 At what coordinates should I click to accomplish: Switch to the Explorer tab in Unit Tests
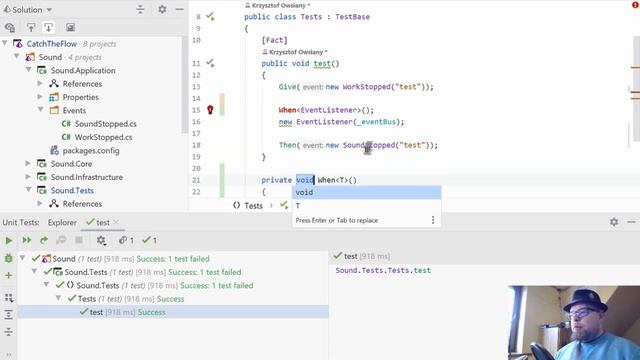coord(62,222)
